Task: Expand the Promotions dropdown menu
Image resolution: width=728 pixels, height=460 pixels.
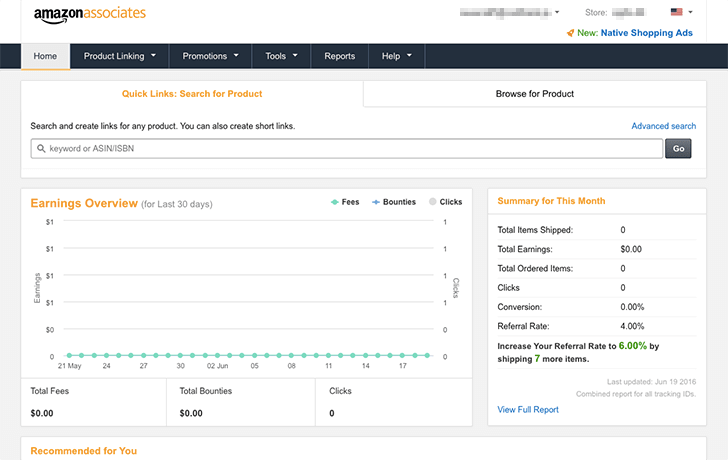Action: pos(210,56)
